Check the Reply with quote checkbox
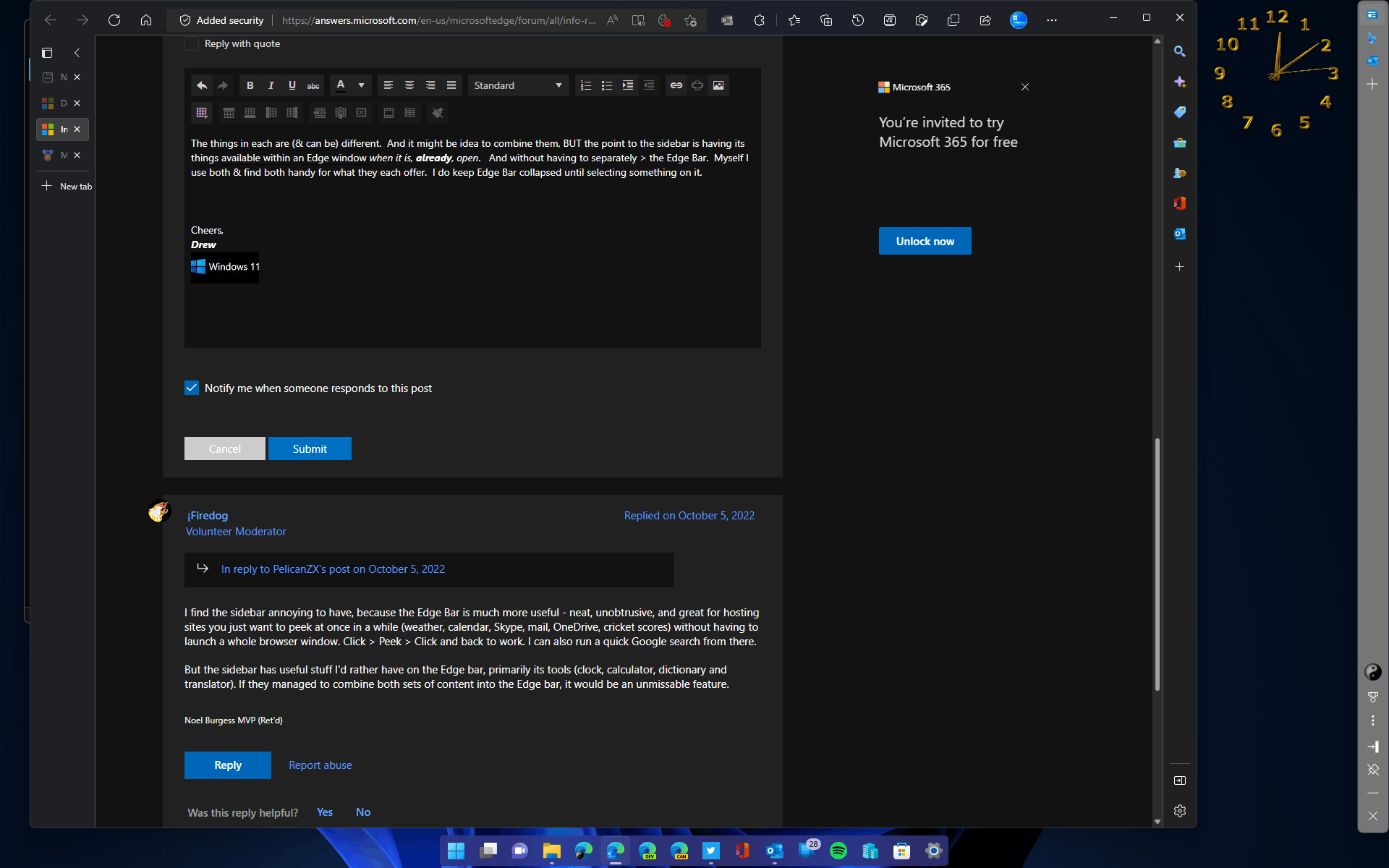1389x868 pixels. pyautogui.click(x=192, y=43)
